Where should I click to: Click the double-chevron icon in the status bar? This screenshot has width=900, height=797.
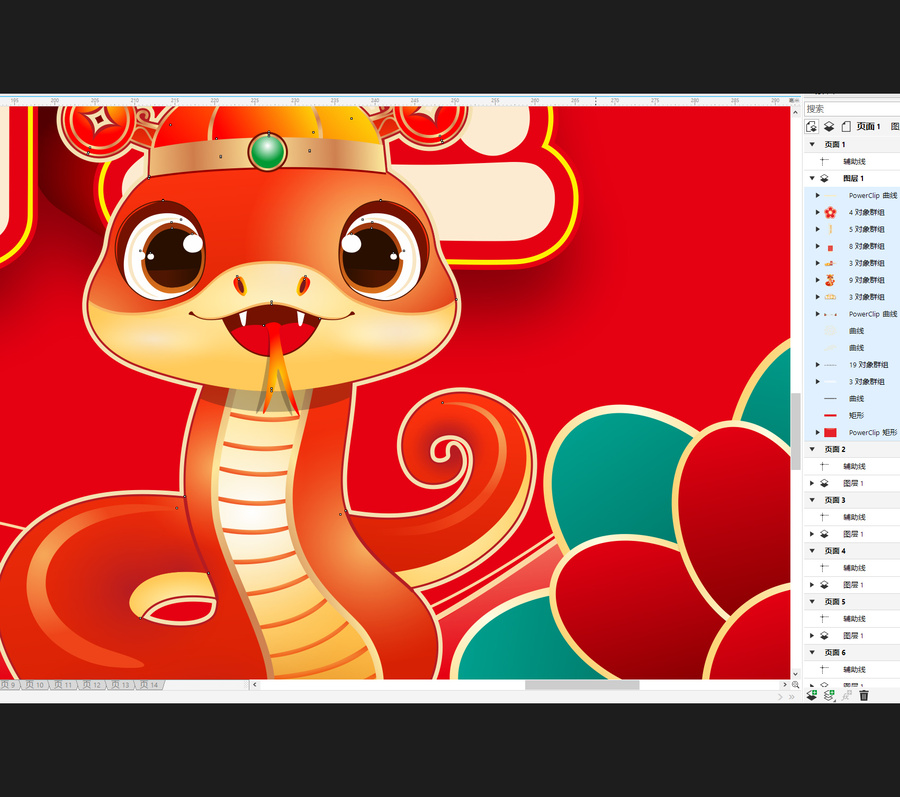(x=792, y=697)
